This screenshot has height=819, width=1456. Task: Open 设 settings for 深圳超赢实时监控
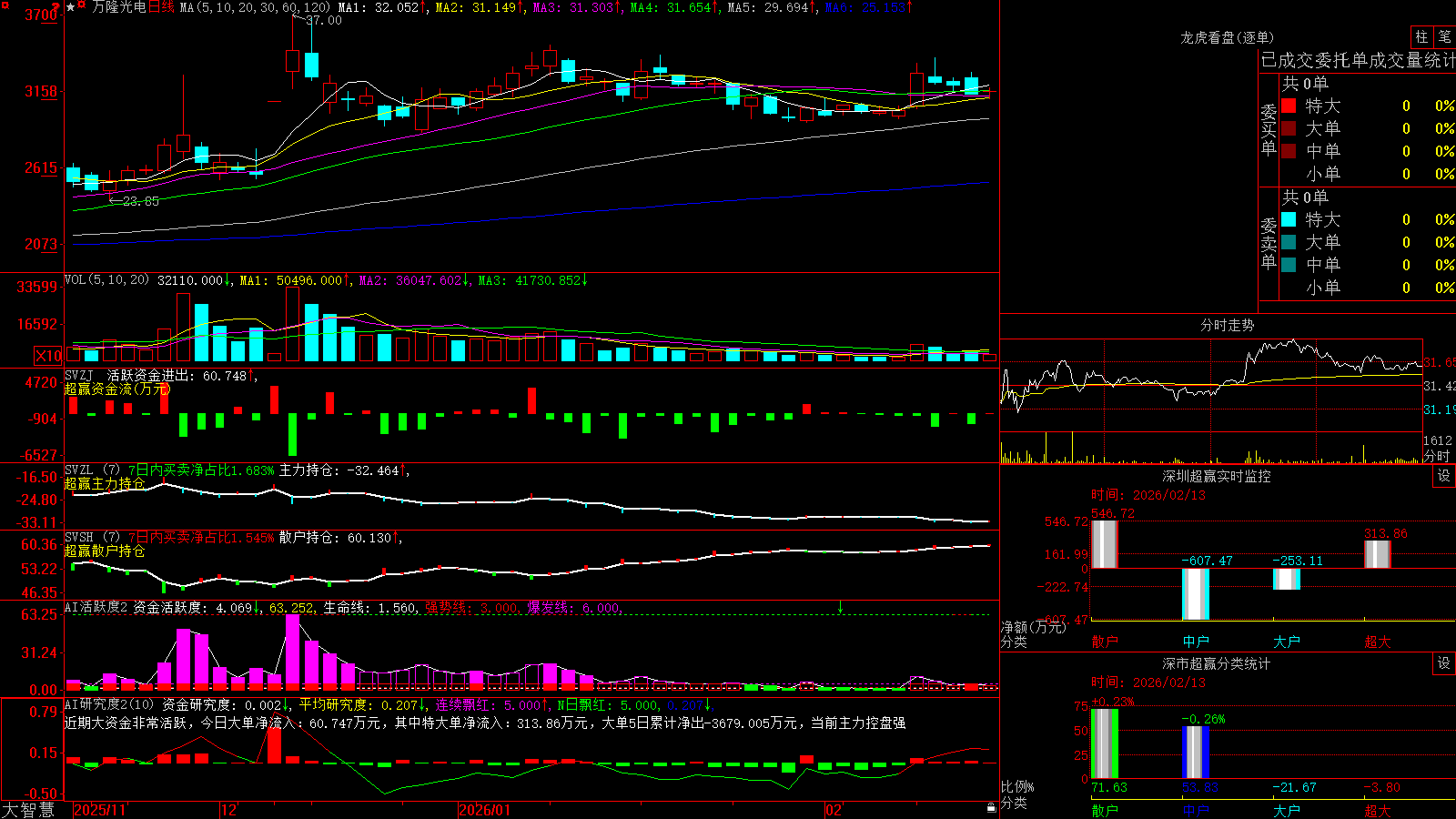pyautogui.click(x=1444, y=476)
